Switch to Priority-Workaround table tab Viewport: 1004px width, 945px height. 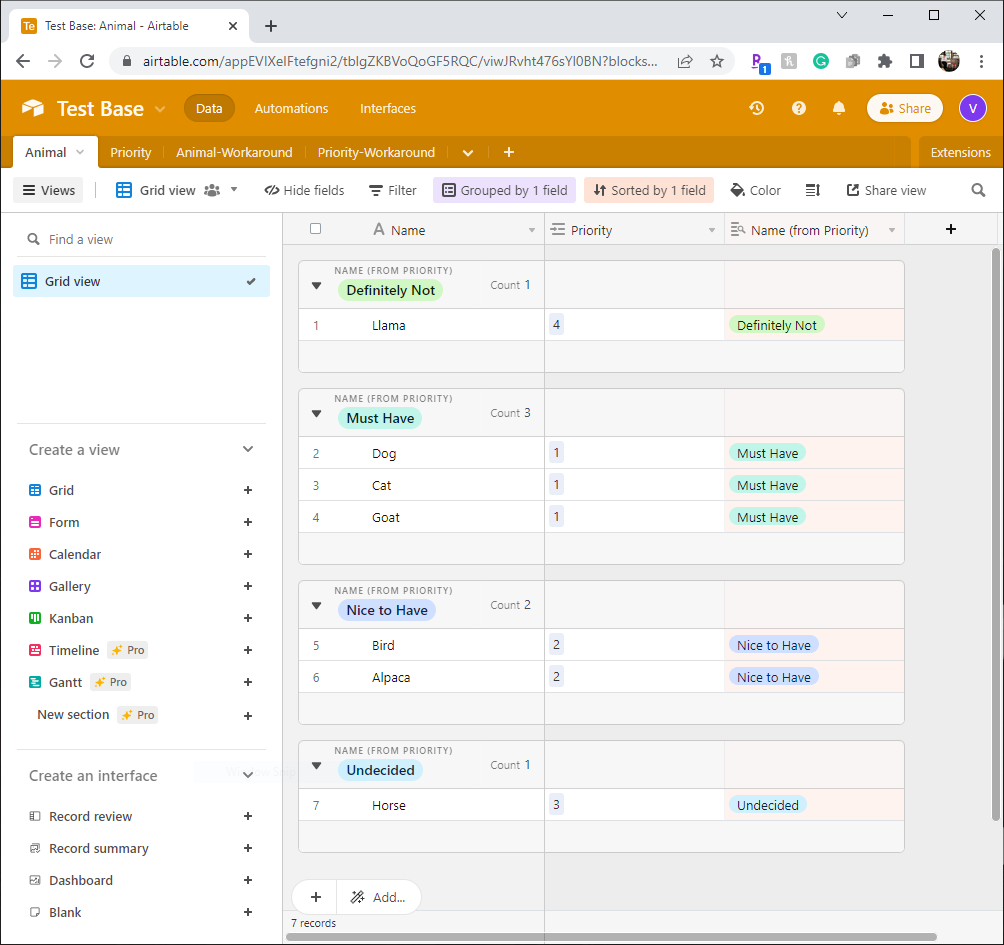pyautogui.click(x=376, y=152)
